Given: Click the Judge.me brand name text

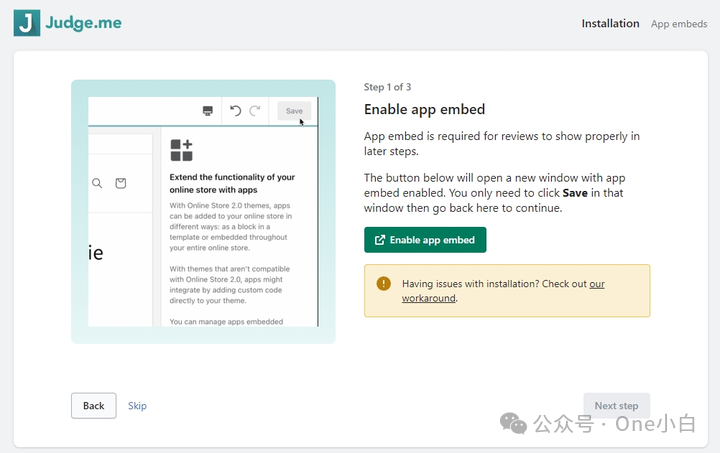Looking at the screenshot, I should tap(84, 23).
